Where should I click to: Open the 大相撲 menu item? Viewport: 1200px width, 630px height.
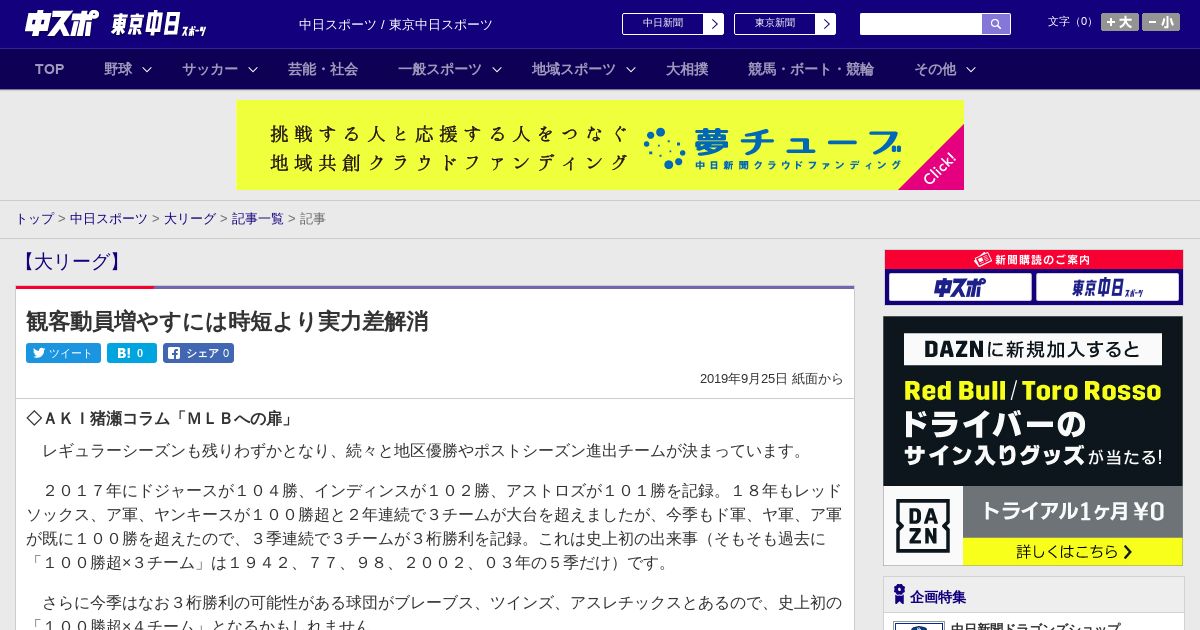[x=687, y=69]
